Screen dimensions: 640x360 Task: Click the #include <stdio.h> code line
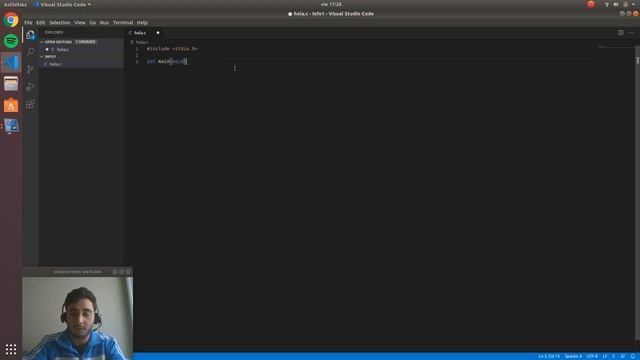point(172,49)
